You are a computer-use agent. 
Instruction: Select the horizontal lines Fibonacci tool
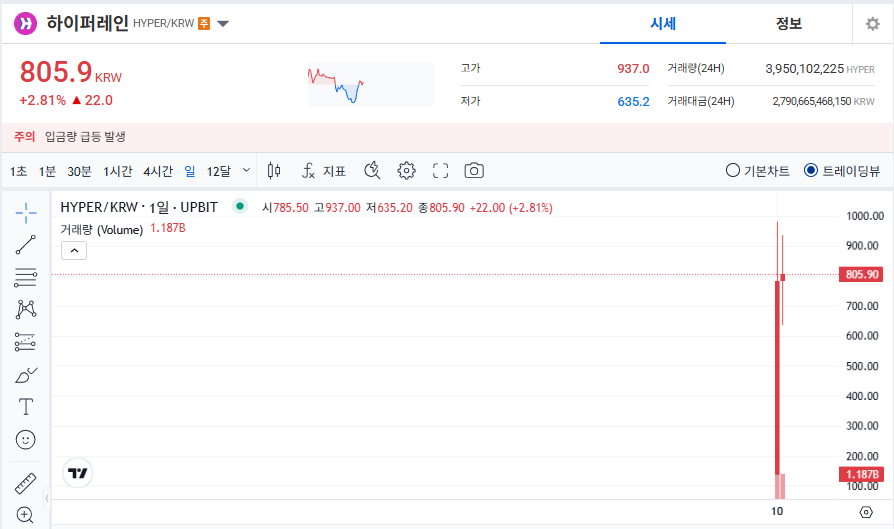pyautogui.click(x=26, y=277)
